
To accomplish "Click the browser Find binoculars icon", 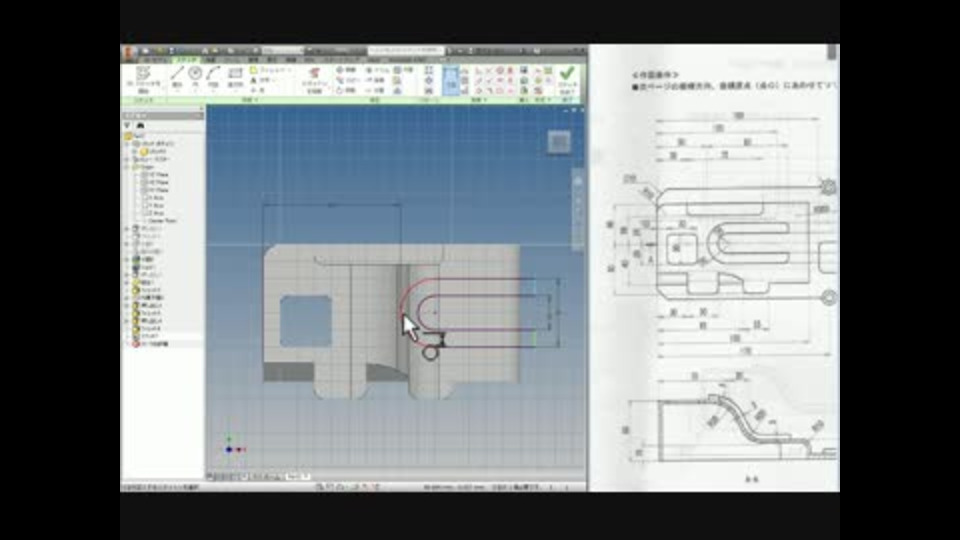I will point(140,126).
